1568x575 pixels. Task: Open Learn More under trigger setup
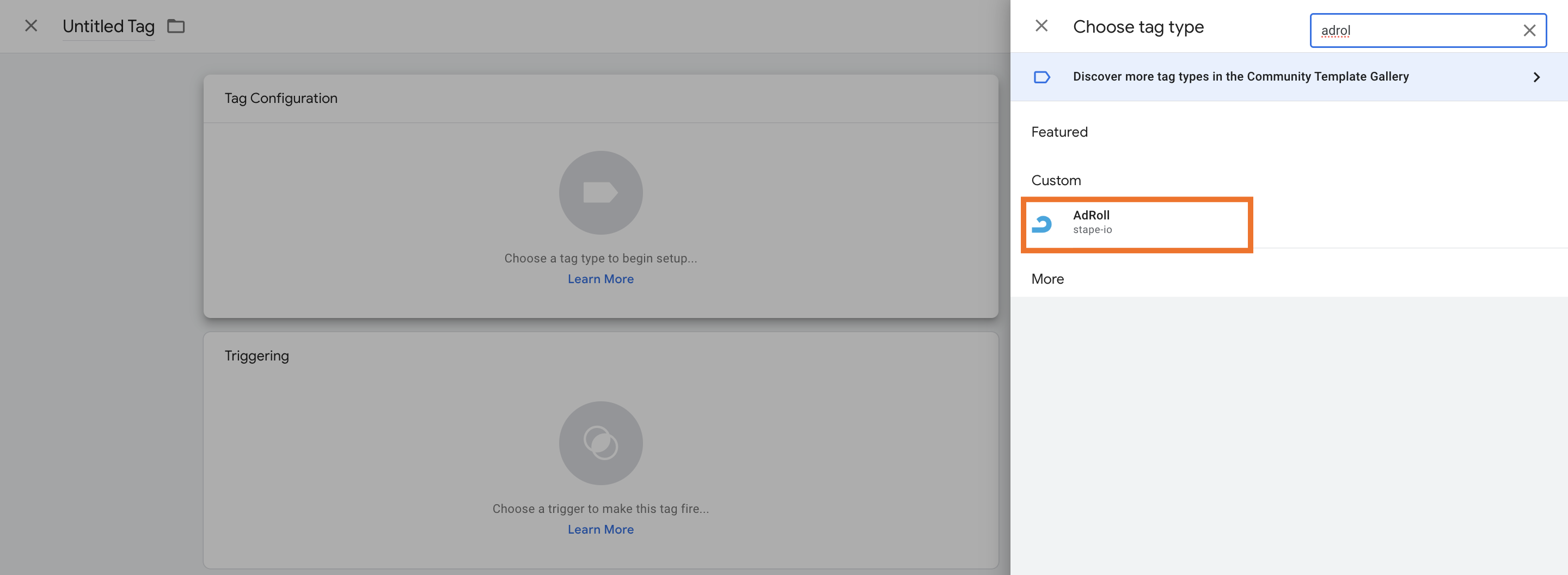(600, 529)
